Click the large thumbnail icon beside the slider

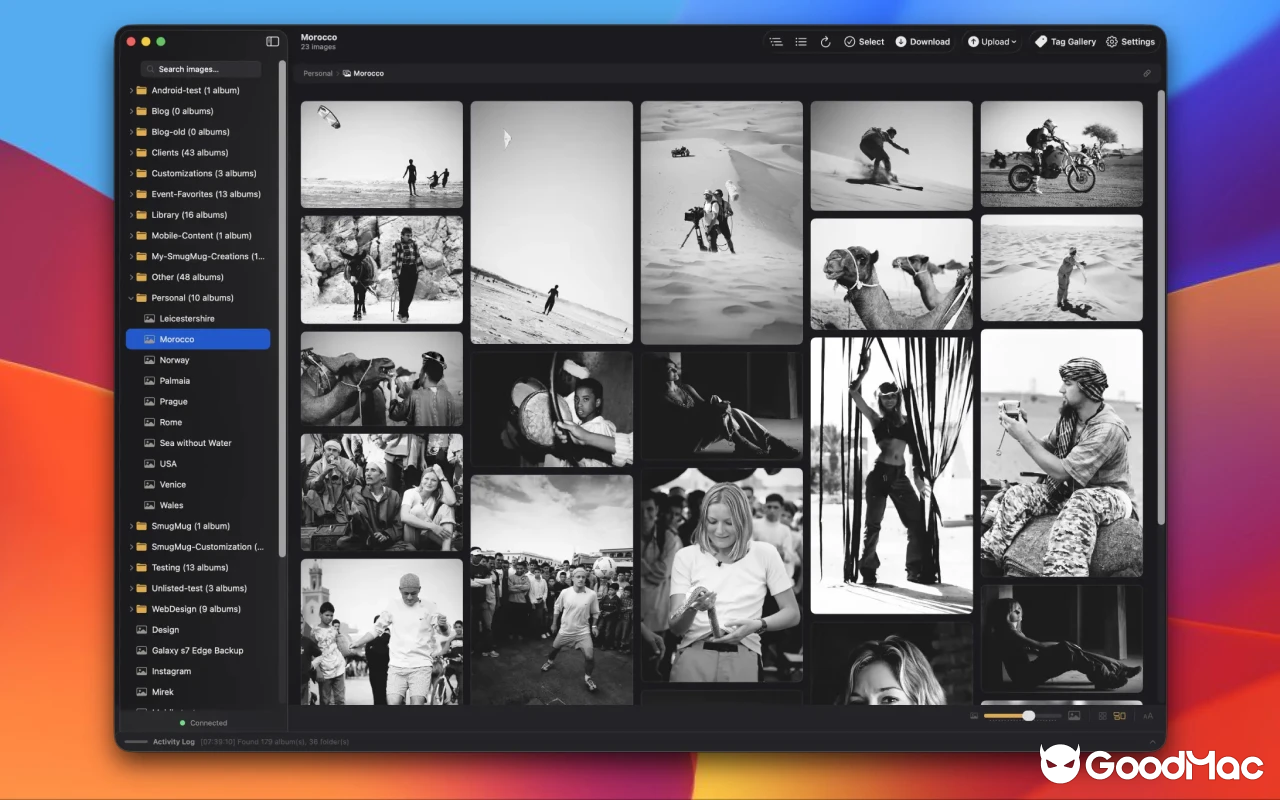coord(1074,715)
